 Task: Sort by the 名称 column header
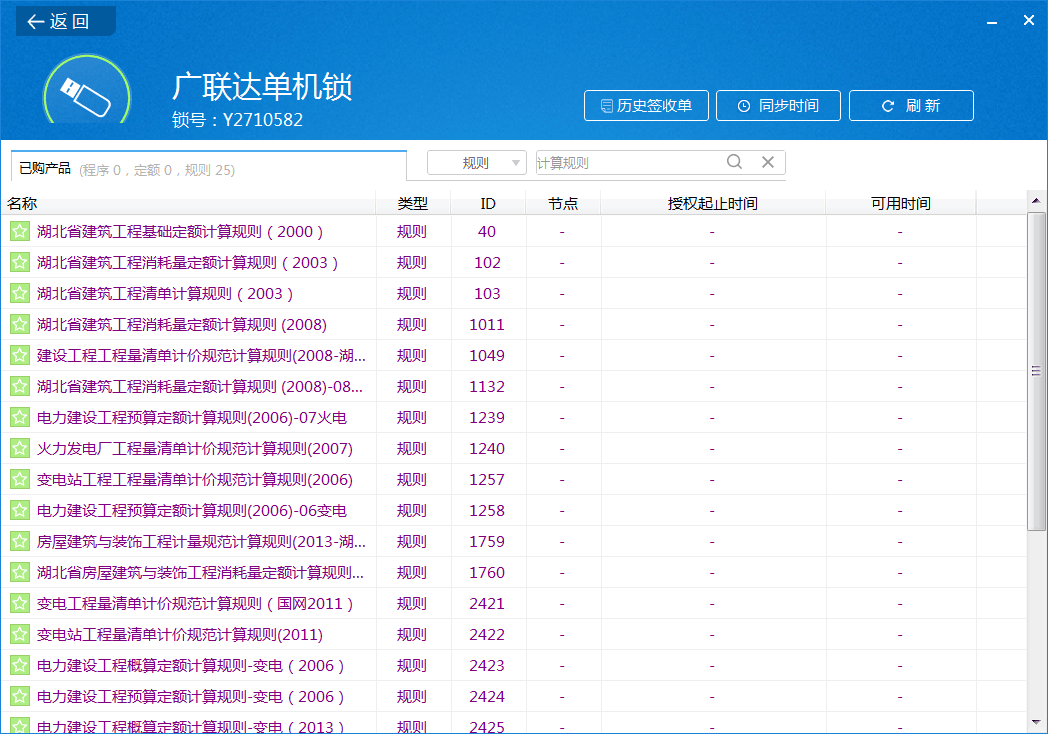[x=188, y=203]
